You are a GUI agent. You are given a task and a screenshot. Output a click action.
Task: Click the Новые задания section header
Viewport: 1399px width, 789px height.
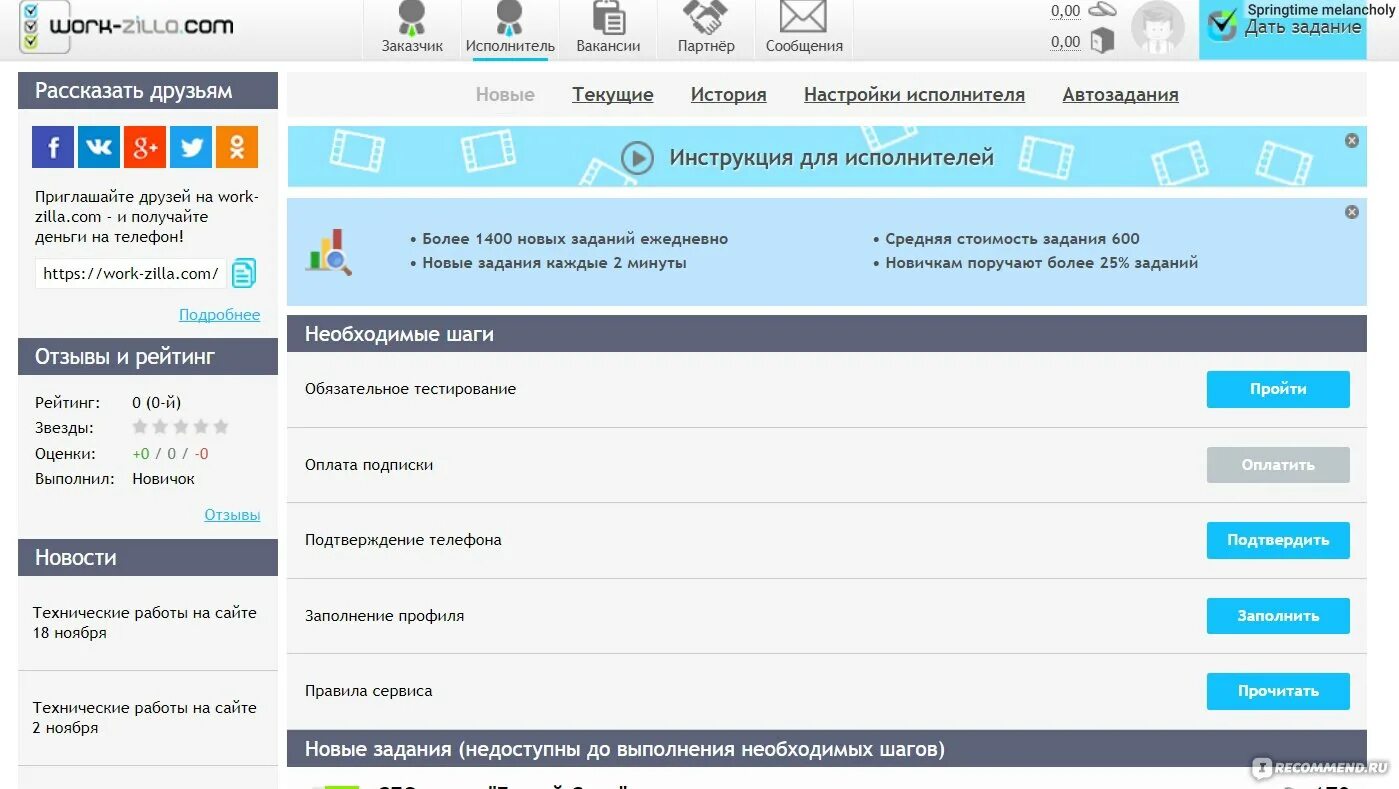click(x=827, y=749)
